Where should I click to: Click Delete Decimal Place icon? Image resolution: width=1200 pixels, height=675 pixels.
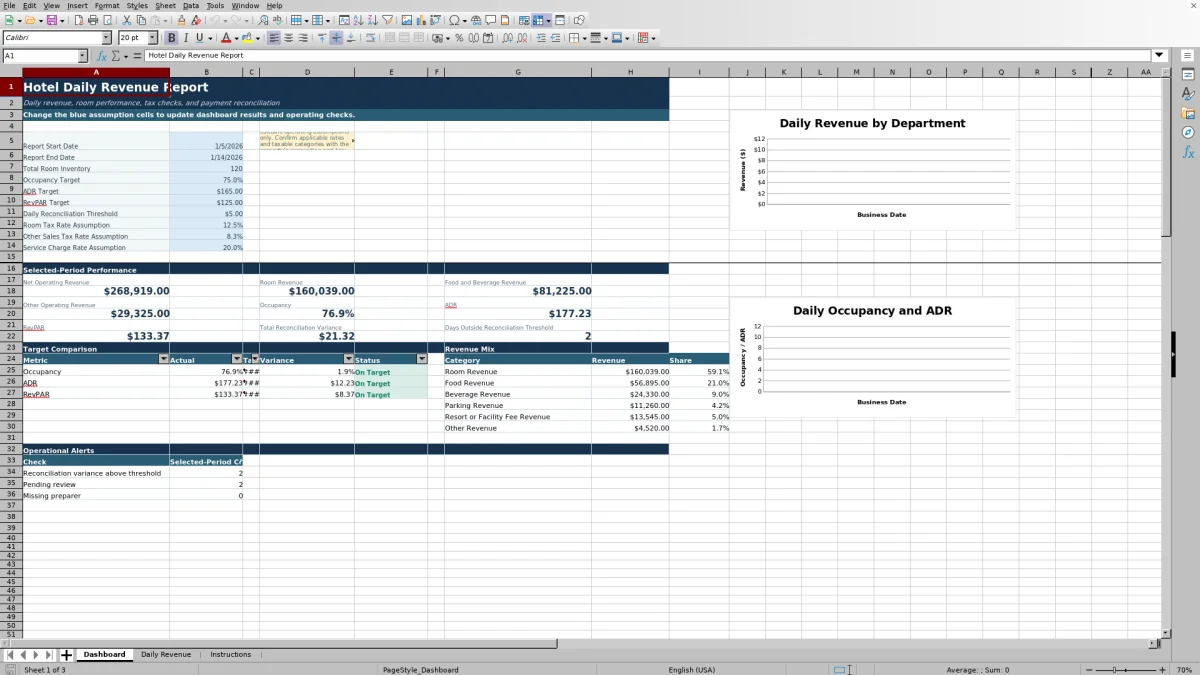pyautogui.click(x=522, y=38)
